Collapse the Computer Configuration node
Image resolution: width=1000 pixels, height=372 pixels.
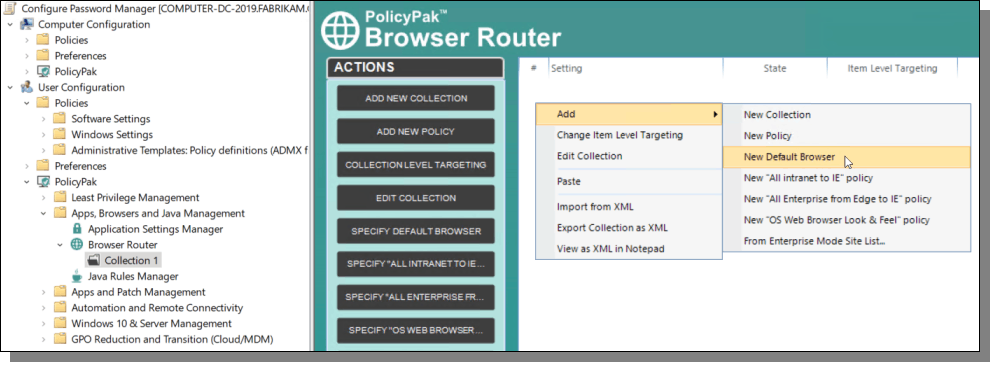(10, 24)
